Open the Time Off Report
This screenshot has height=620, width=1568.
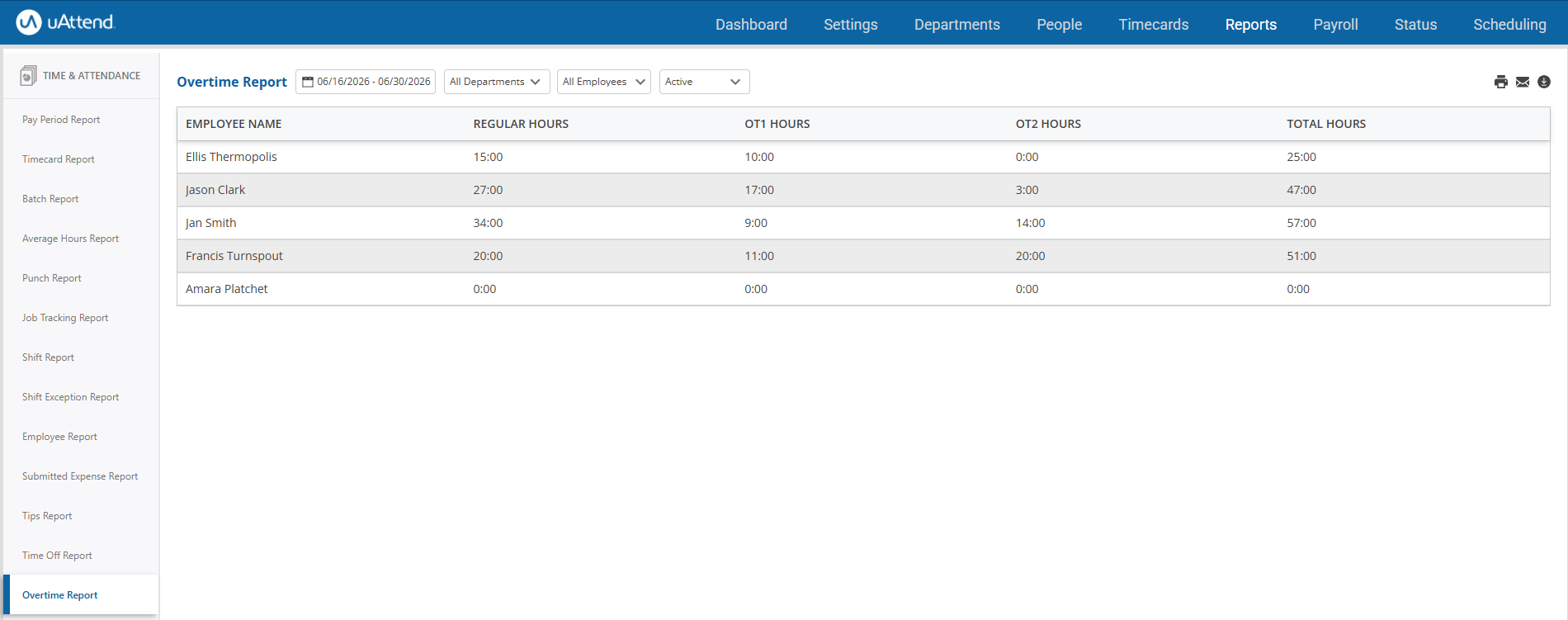pos(57,556)
